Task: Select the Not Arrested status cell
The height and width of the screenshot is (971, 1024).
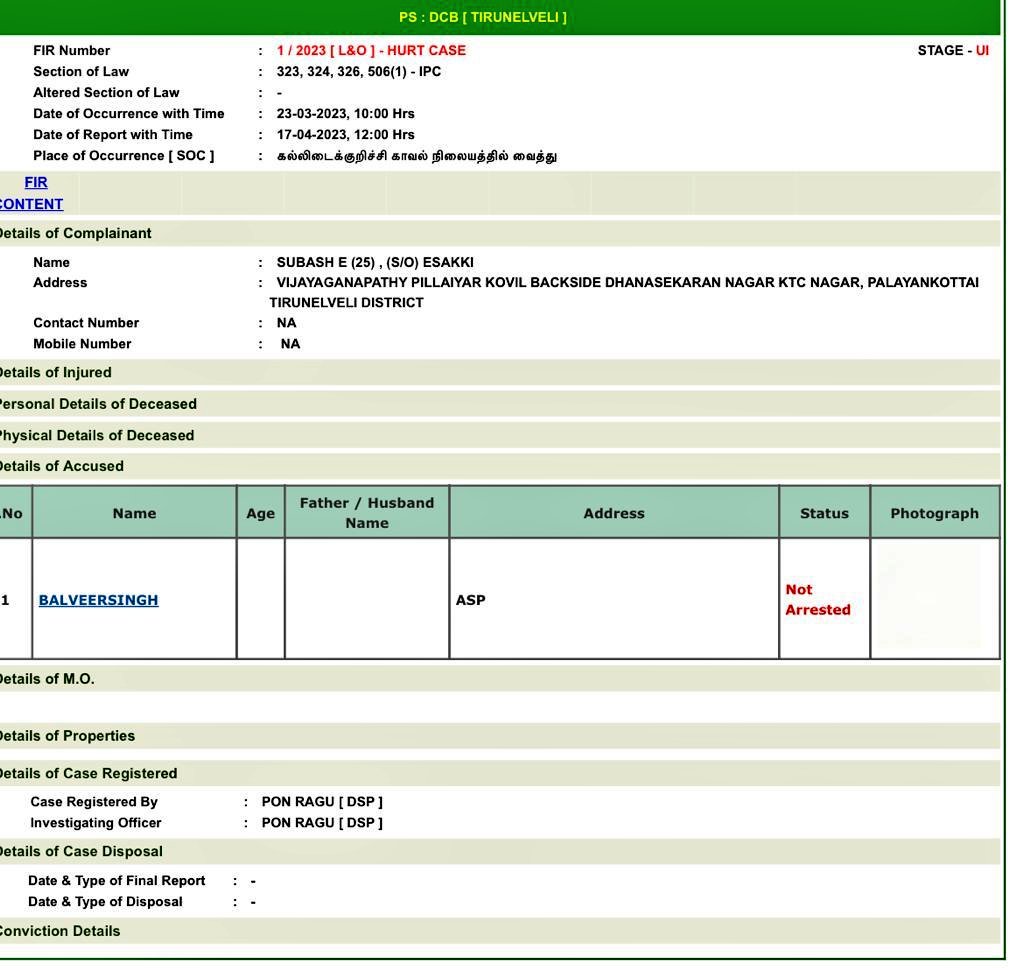Action: click(x=824, y=599)
